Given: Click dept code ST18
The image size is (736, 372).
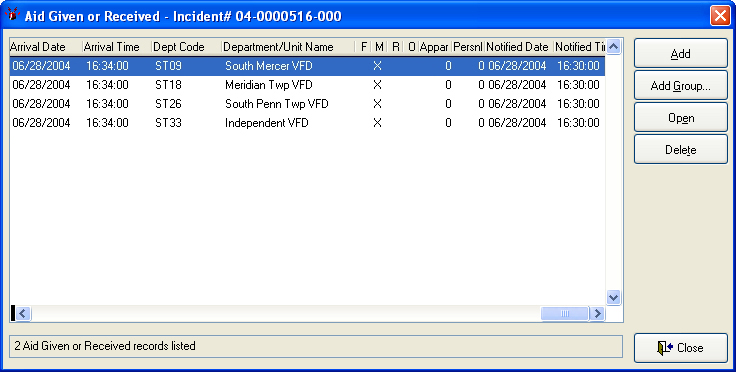Looking at the screenshot, I should pyautogui.click(x=168, y=85).
